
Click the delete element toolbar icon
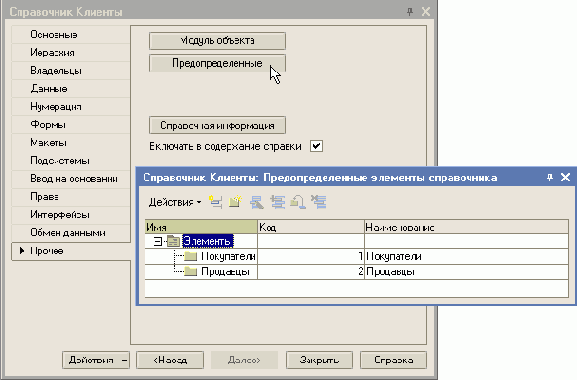click(319, 202)
